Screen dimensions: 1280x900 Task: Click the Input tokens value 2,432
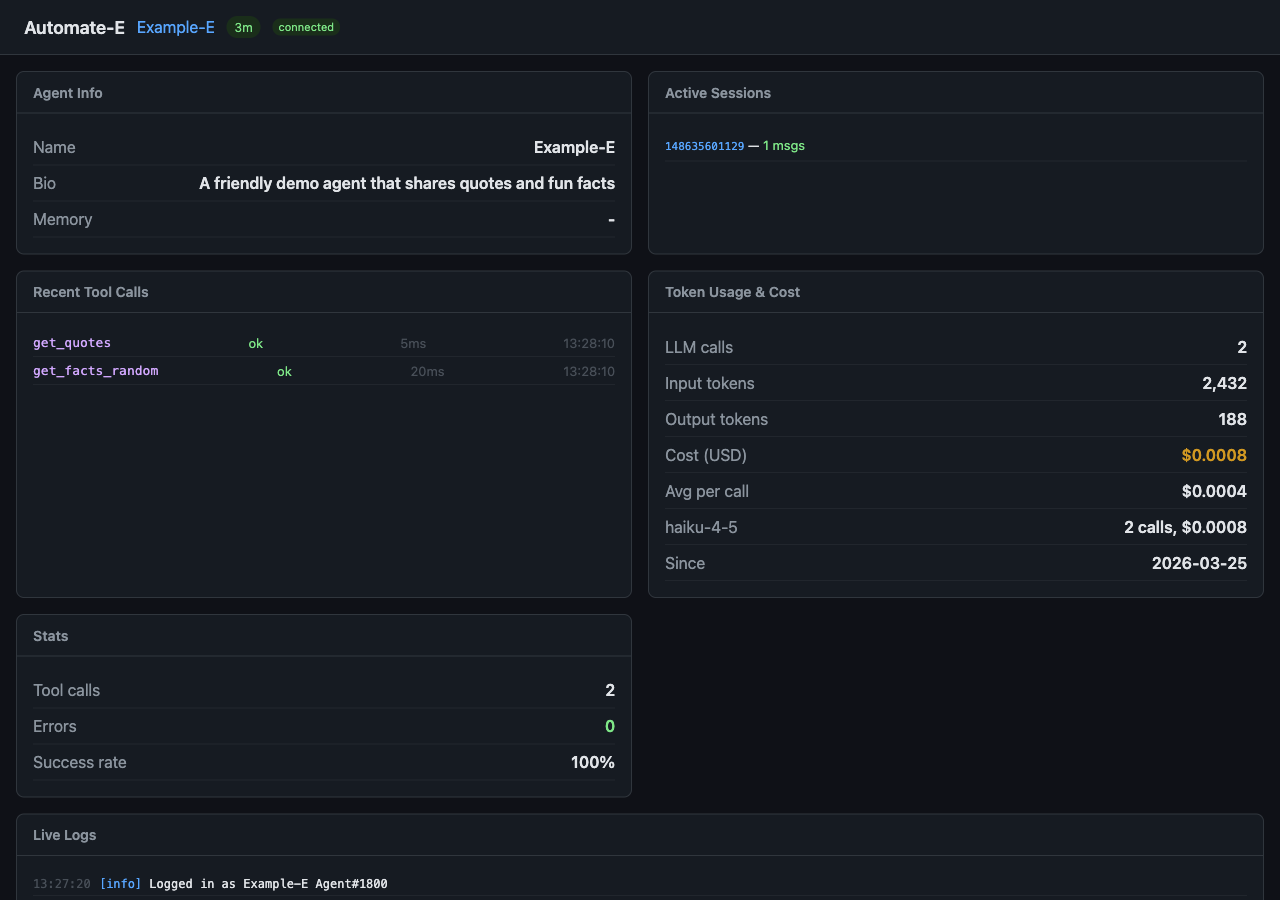coord(1224,383)
